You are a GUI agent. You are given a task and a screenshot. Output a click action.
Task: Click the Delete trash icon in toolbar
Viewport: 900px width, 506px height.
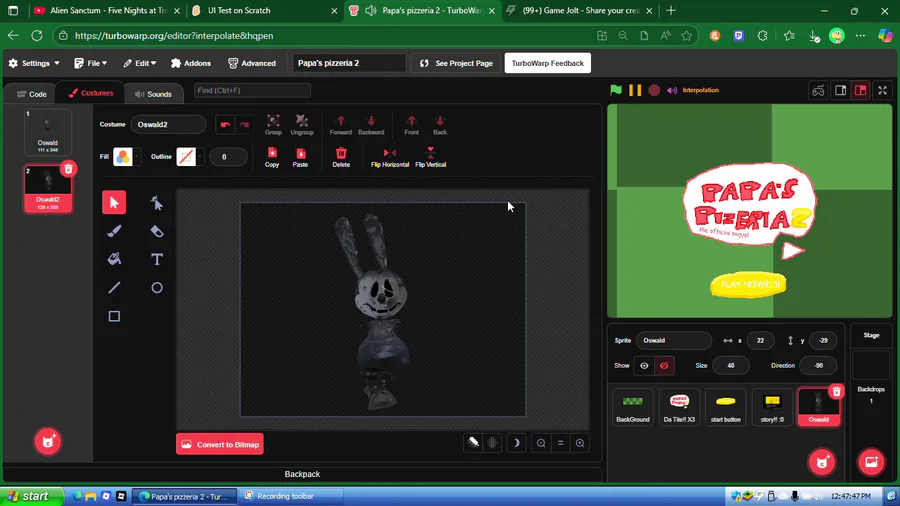(x=341, y=157)
